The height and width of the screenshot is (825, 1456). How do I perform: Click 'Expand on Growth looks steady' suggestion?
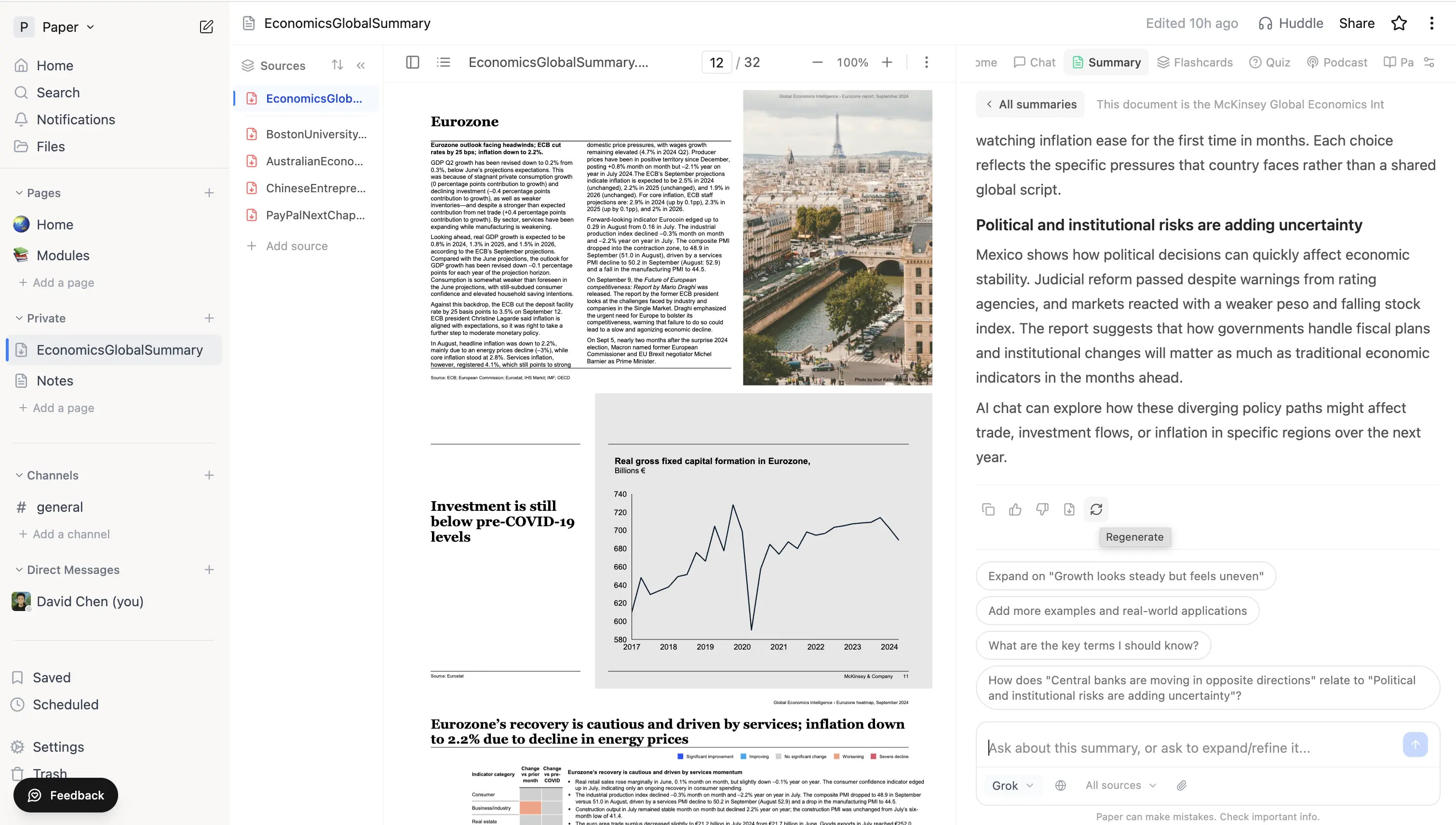[1126, 576]
